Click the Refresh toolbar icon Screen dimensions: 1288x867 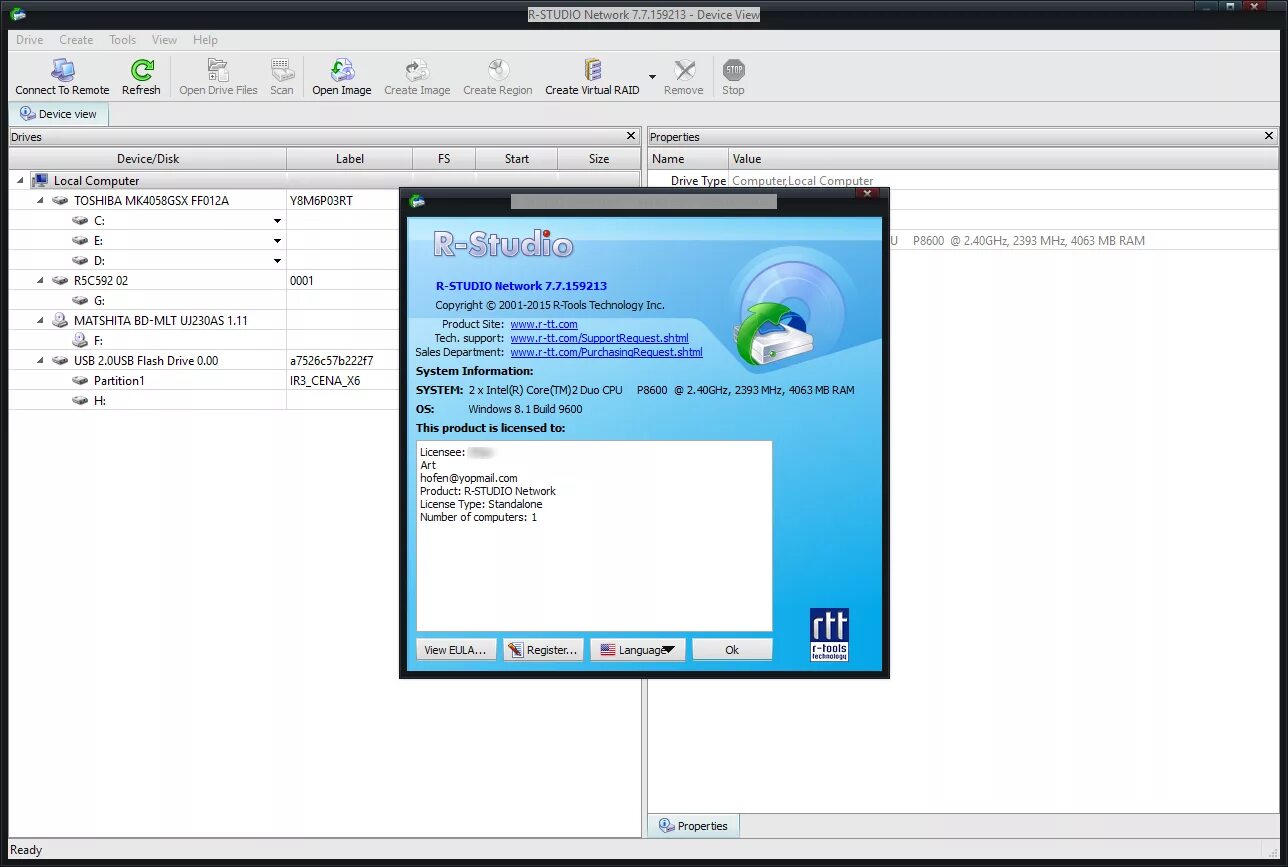pos(142,70)
